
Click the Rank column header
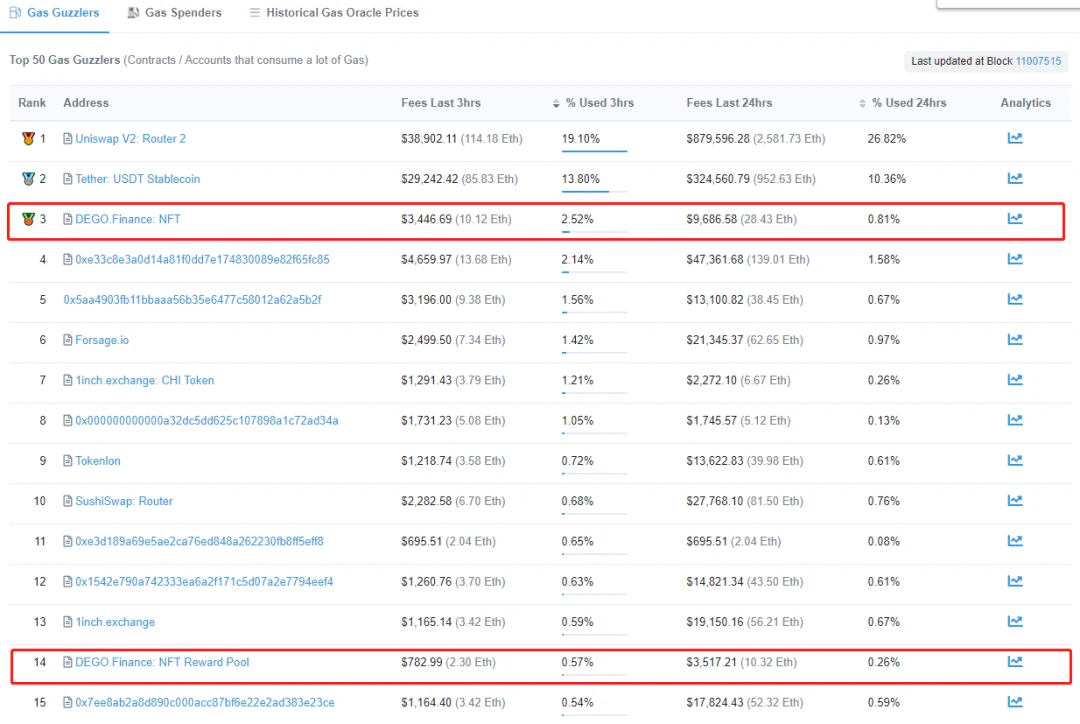click(x=32, y=103)
